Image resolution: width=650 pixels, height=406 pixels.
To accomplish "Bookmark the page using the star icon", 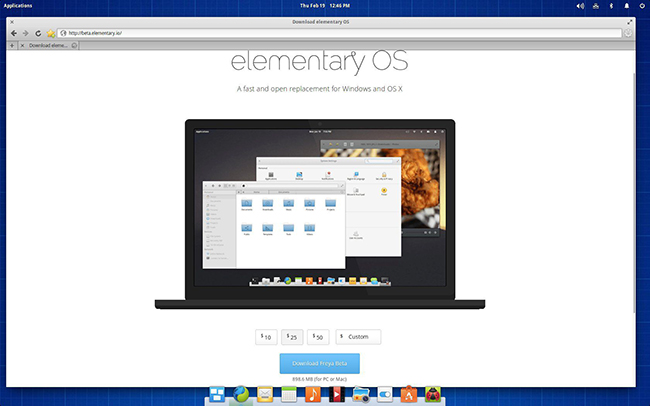I will coord(51,33).
